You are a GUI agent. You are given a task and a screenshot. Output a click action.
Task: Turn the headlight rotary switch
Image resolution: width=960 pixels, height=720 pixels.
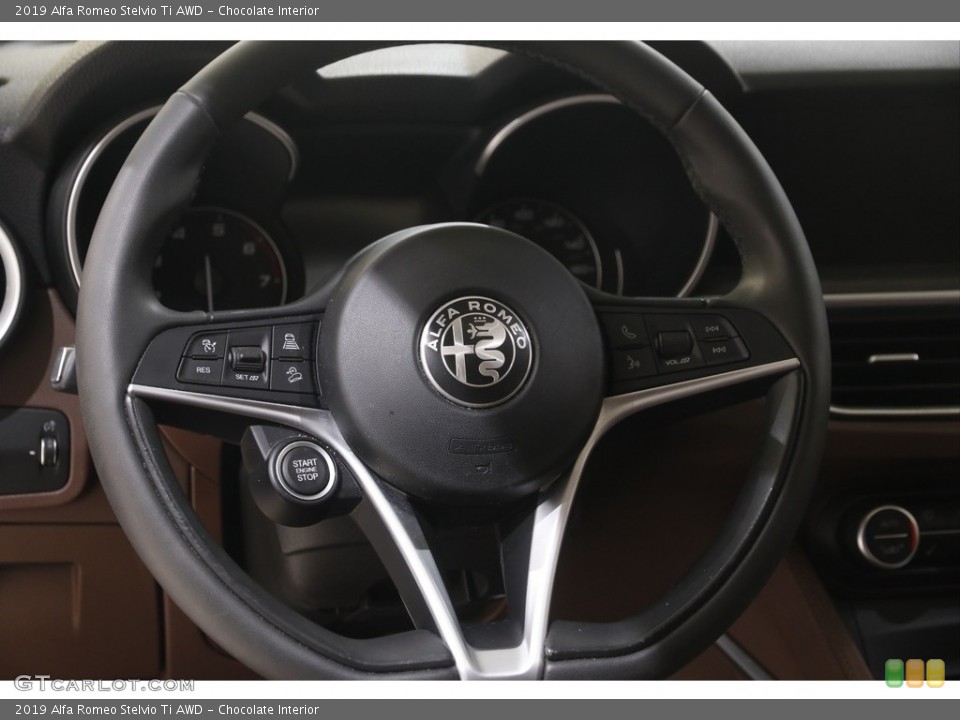tap(48, 452)
